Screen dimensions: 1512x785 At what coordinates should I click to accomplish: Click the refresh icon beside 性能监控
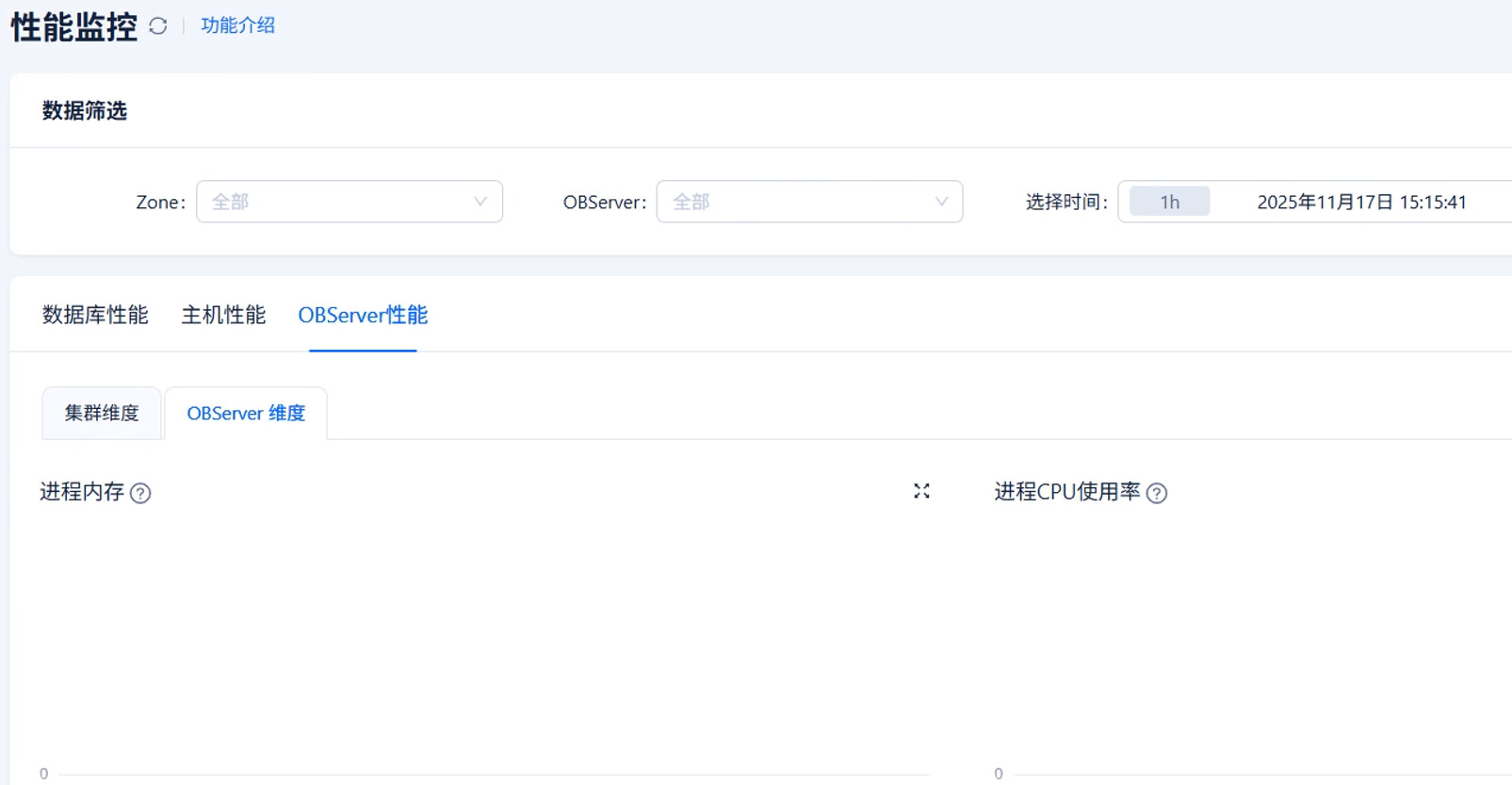click(158, 26)
